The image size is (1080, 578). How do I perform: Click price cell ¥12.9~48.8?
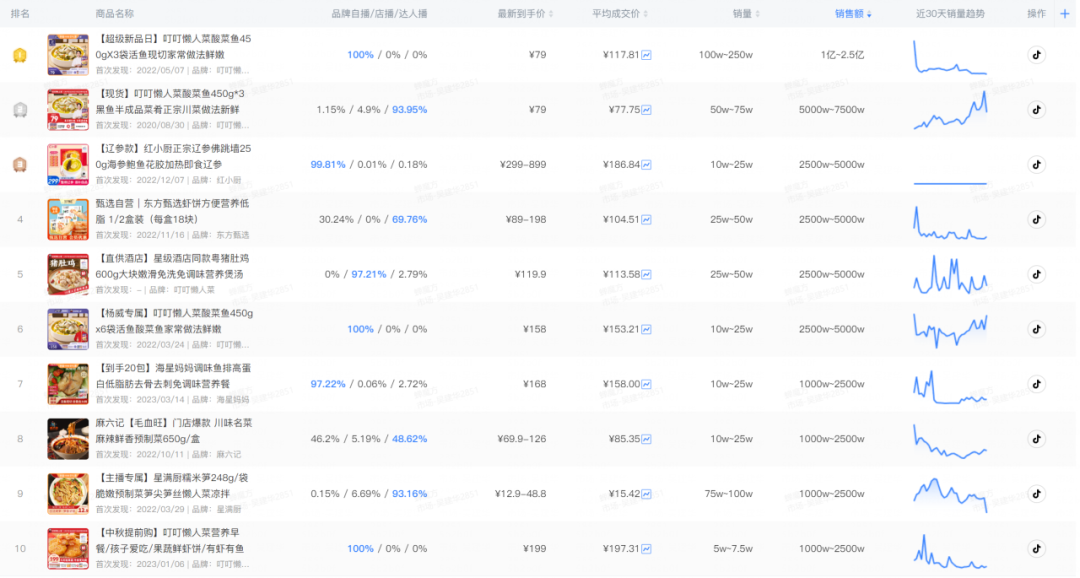click(522, 495)
